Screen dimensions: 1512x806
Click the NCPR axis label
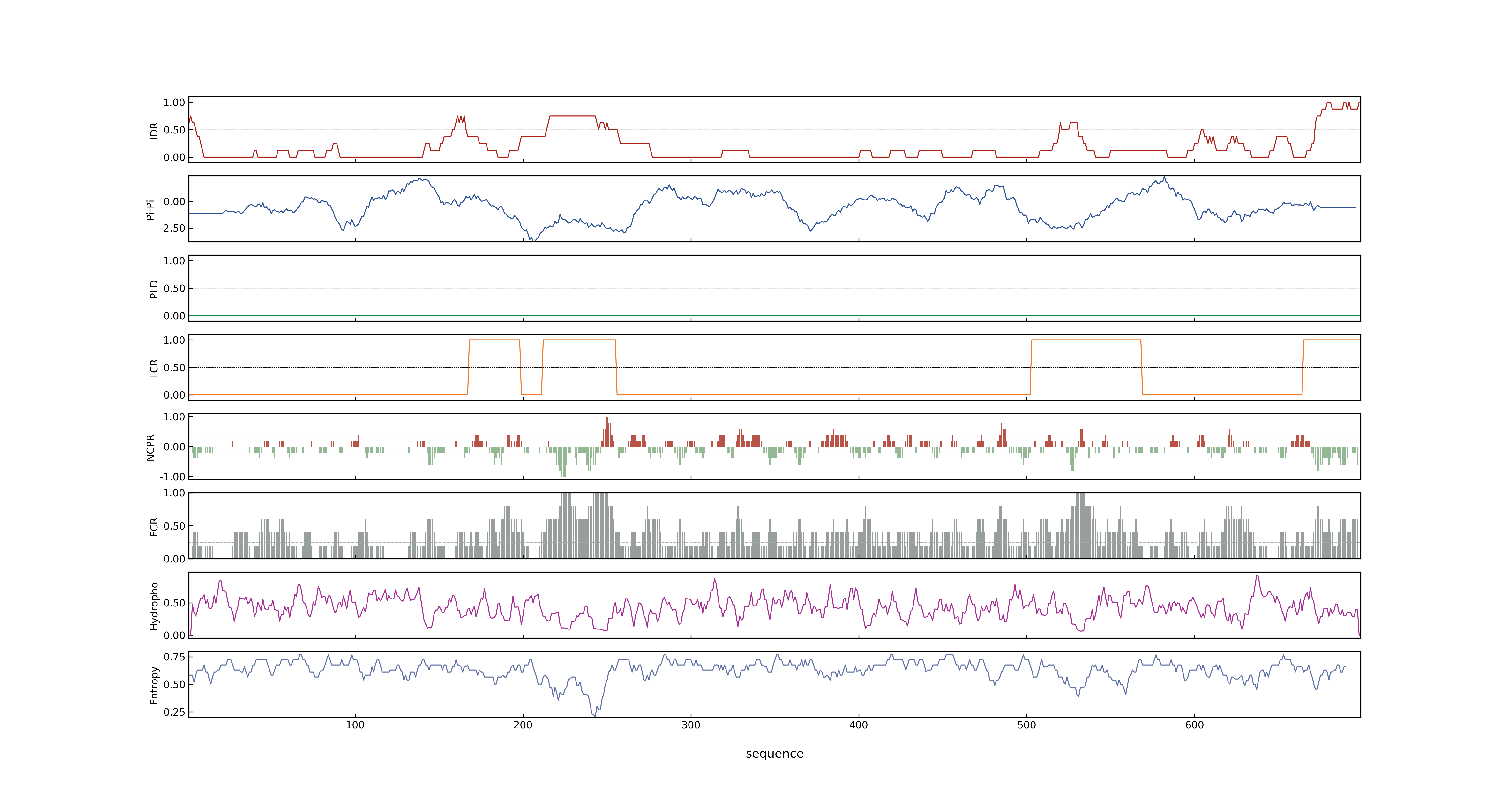150,448
